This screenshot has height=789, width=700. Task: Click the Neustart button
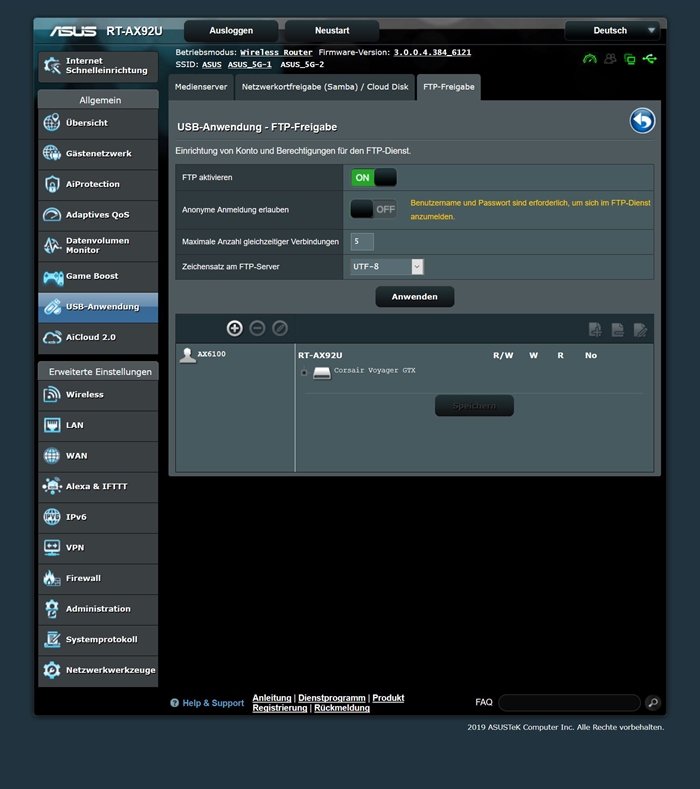coord(332,31)
